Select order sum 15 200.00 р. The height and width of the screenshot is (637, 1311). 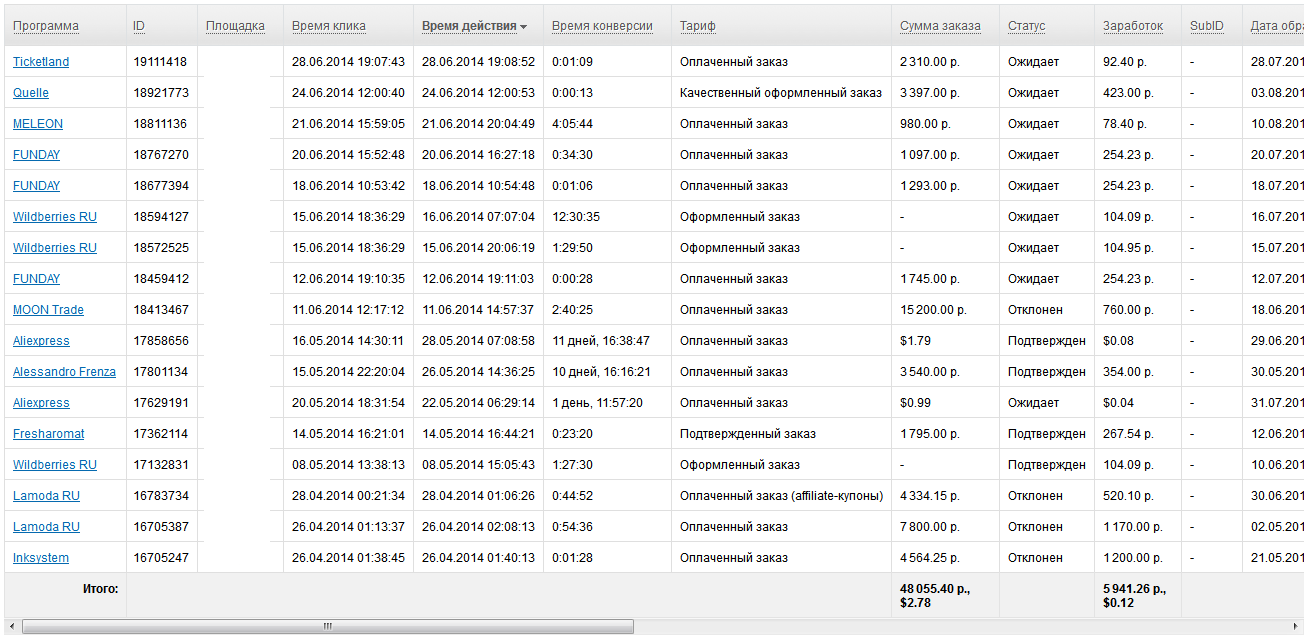[933, 310]
